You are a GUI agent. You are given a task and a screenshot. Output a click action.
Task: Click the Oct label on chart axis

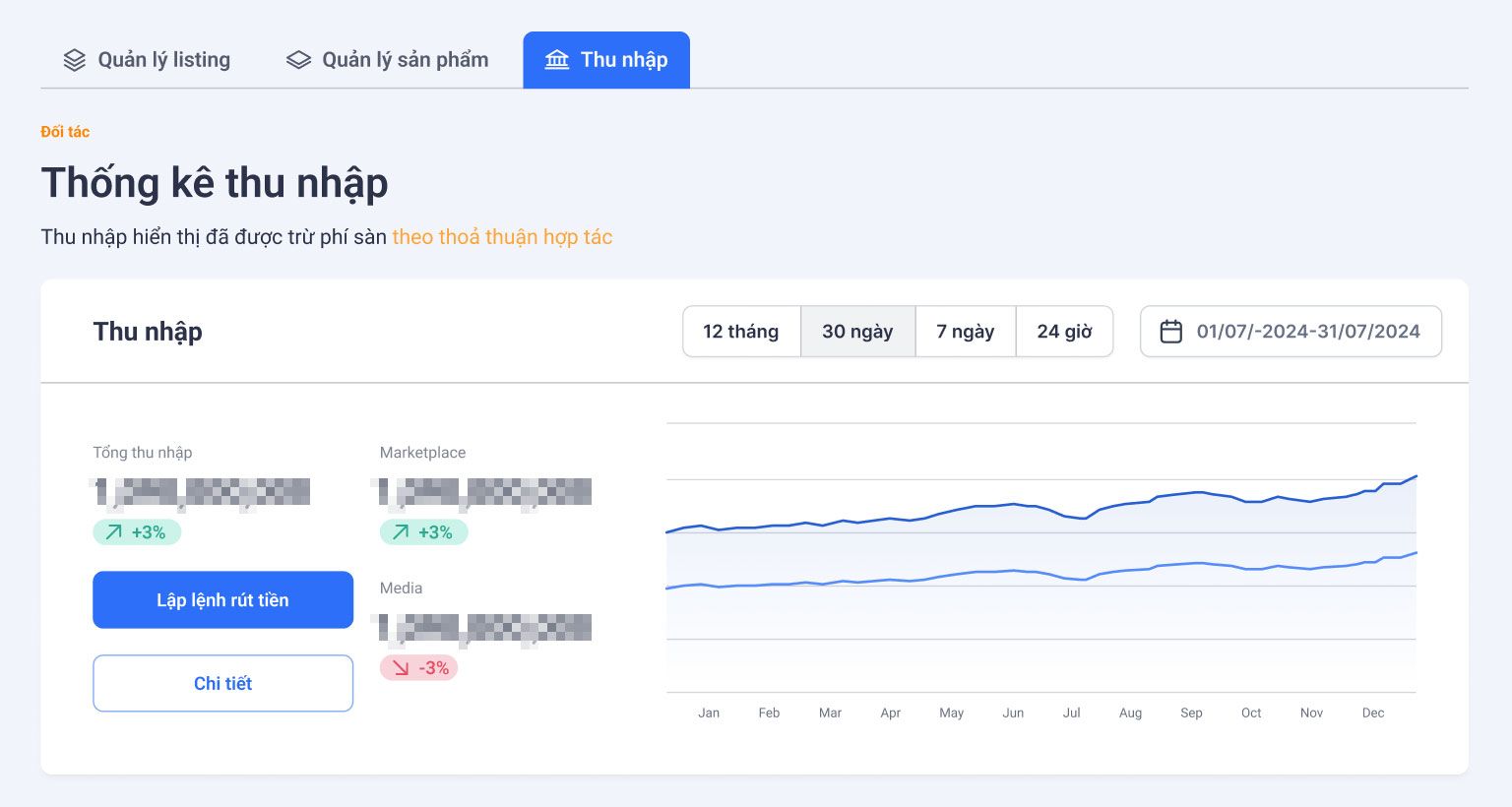1251,713
